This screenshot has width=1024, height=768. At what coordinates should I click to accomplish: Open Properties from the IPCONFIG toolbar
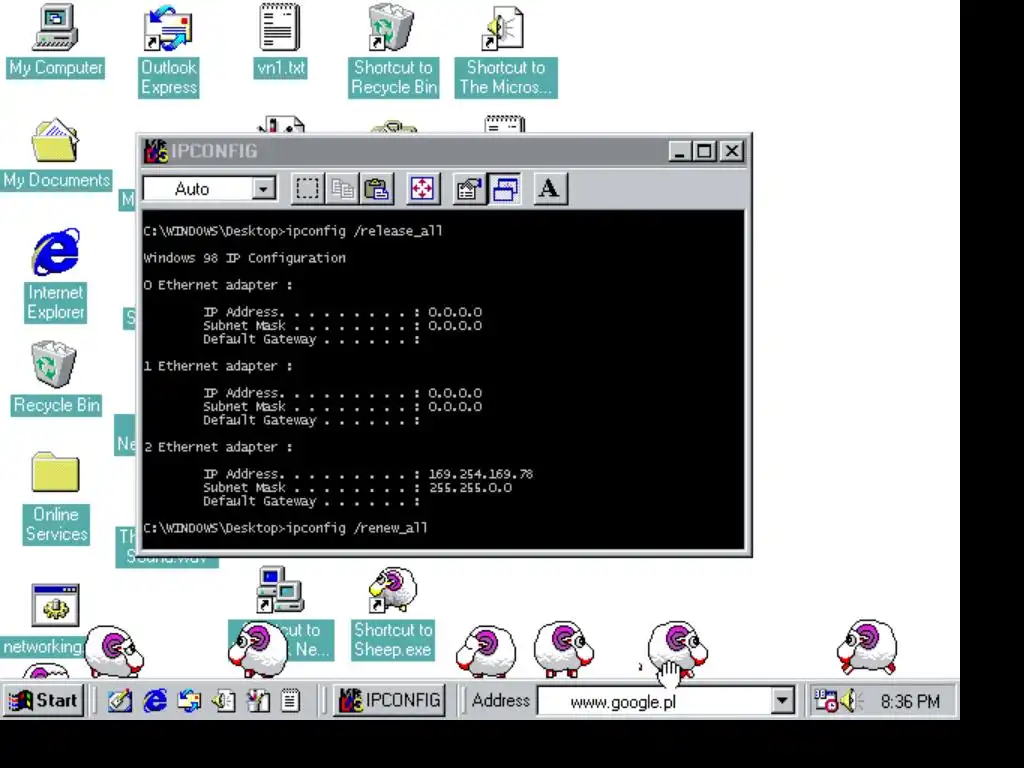pyautogui.click(x=469, y=189)
